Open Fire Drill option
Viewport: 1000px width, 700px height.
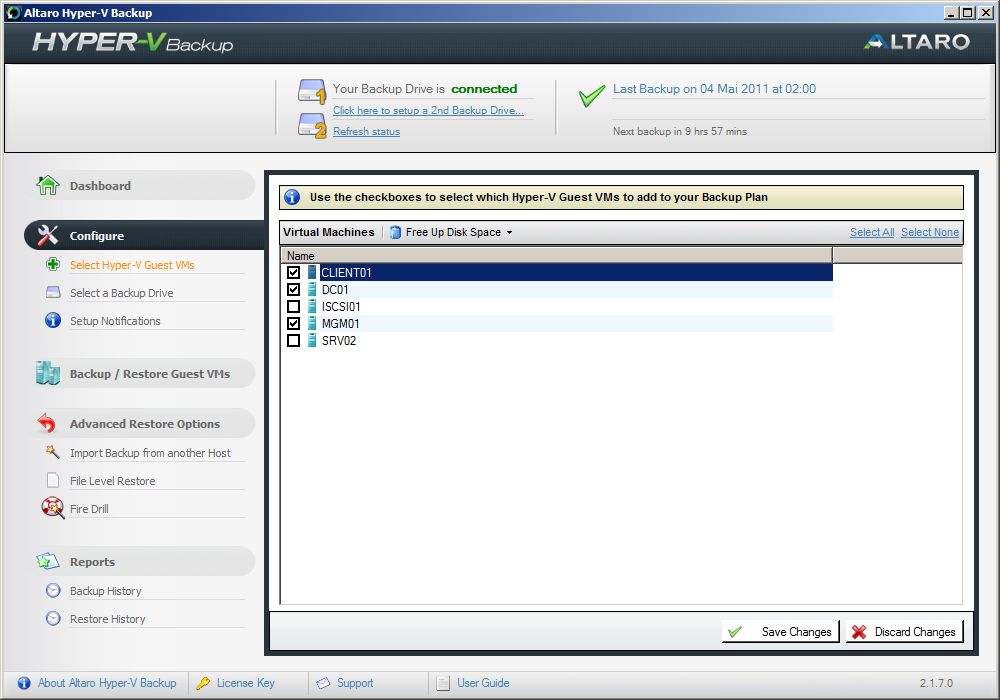pos(89,509)
